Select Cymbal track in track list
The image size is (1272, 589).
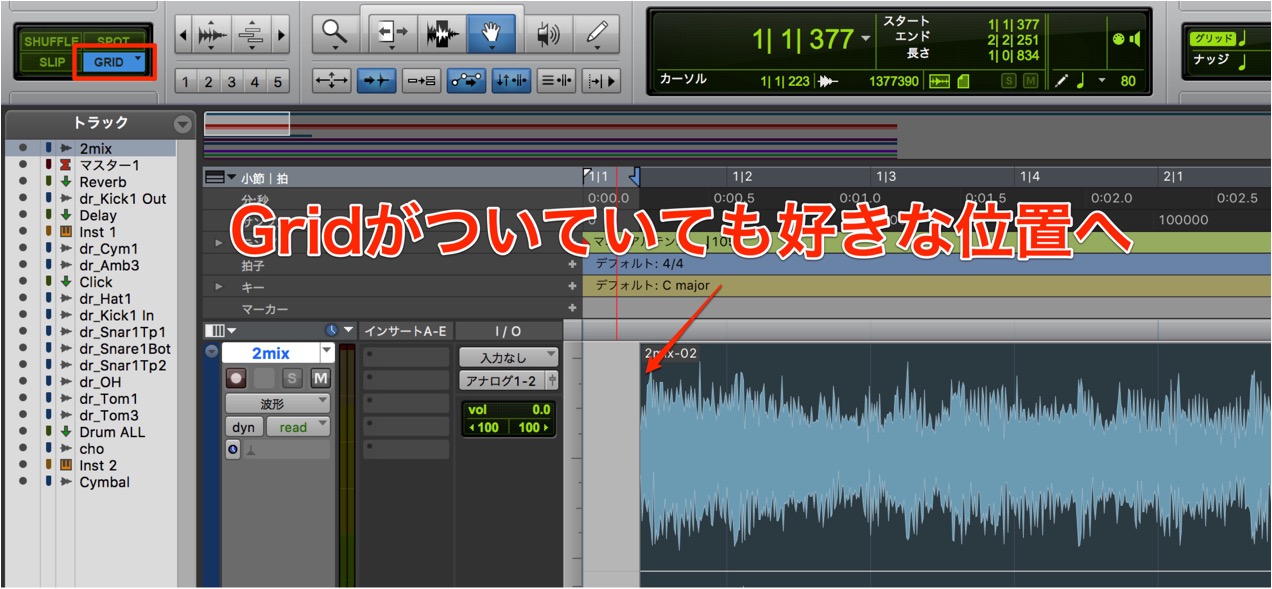click(x=105, y=482)
